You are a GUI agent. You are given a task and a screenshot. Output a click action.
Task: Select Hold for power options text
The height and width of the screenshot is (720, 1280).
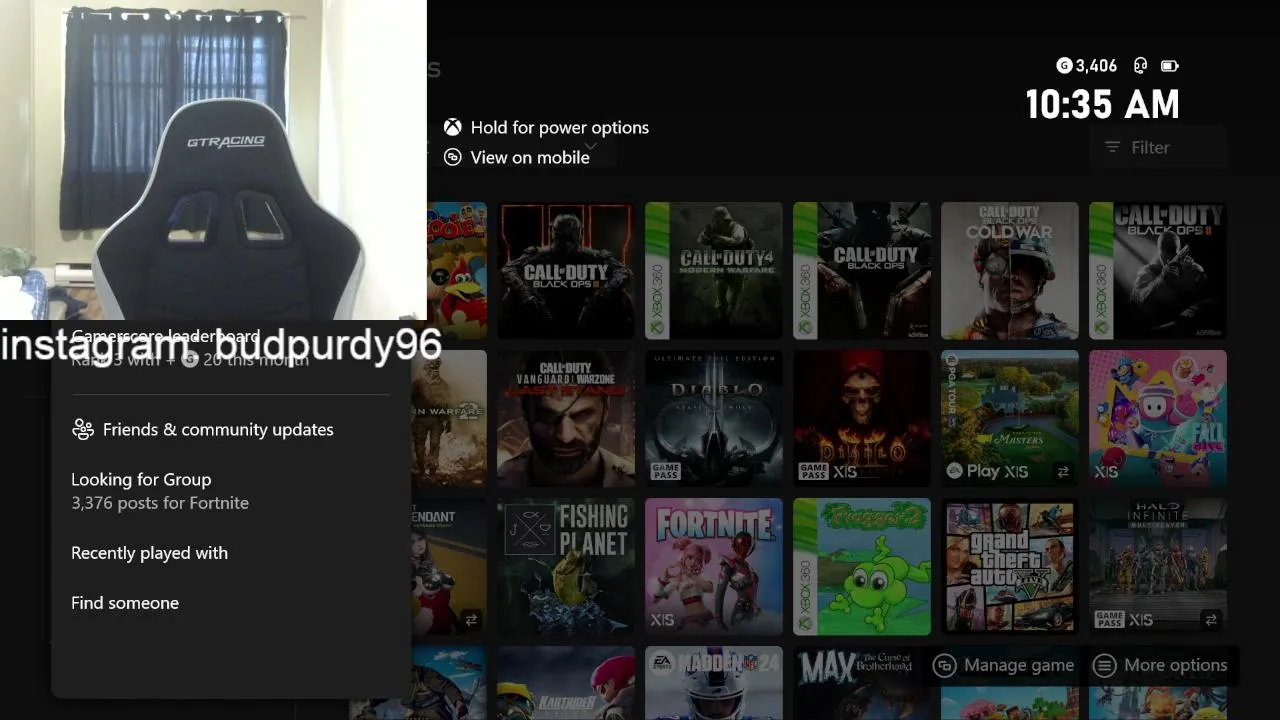pyautogui.click(x=560, y=127)
